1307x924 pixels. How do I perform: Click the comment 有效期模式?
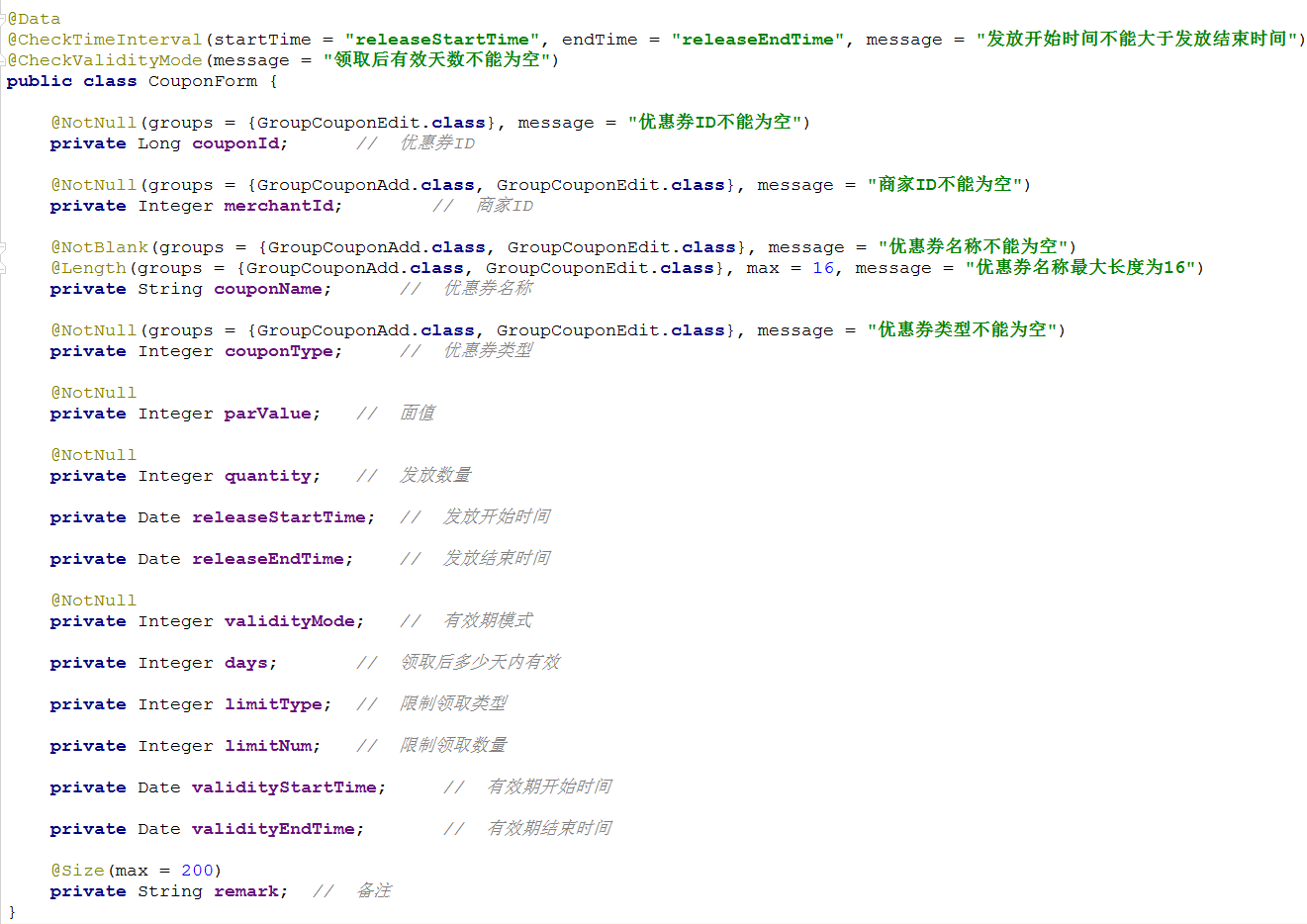(x=488, y=621)
